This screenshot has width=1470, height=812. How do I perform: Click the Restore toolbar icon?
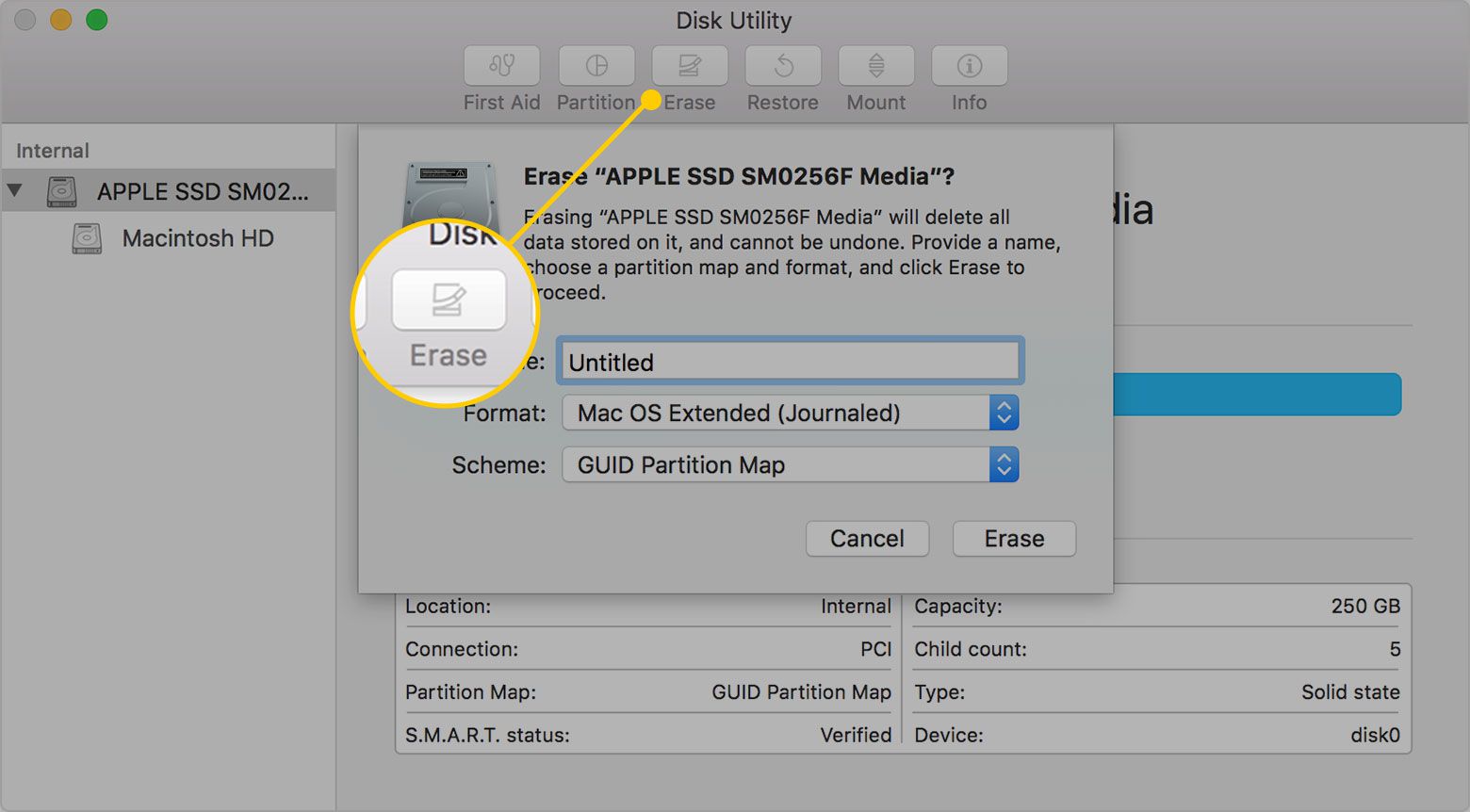783,65
